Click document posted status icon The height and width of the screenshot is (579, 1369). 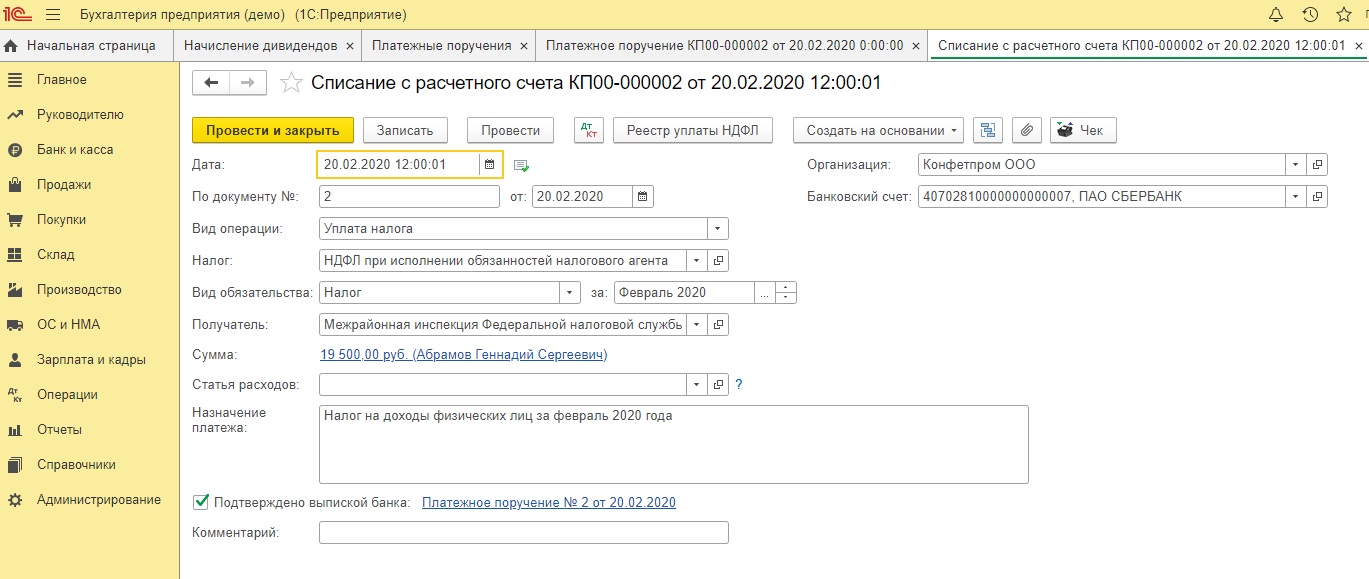click(521, 165)
